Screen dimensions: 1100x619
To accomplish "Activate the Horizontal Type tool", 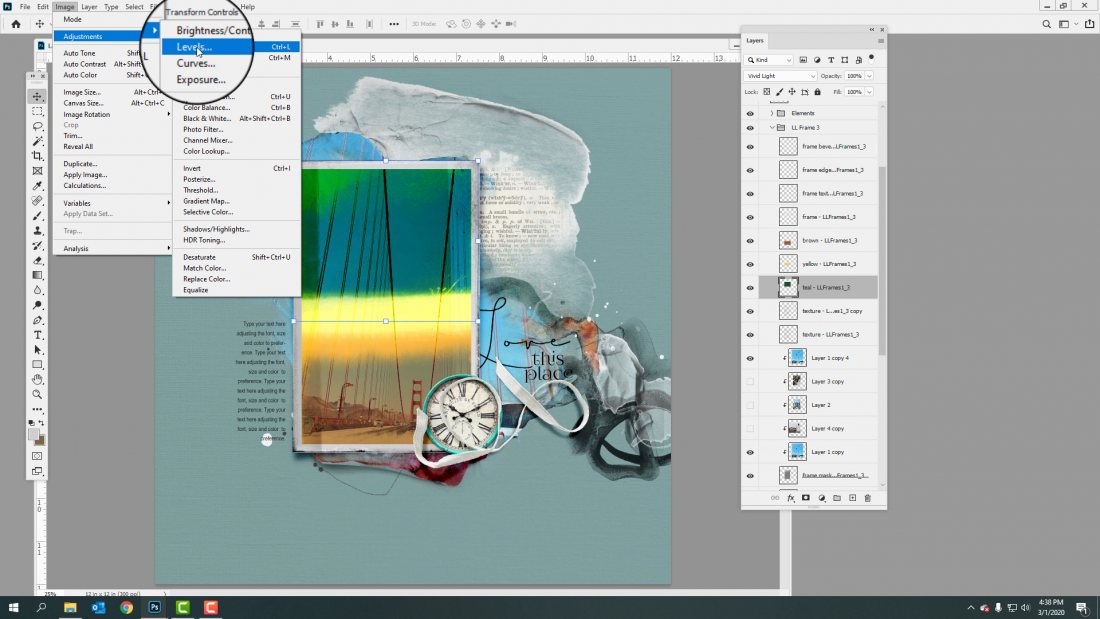I will pos(37,335).
